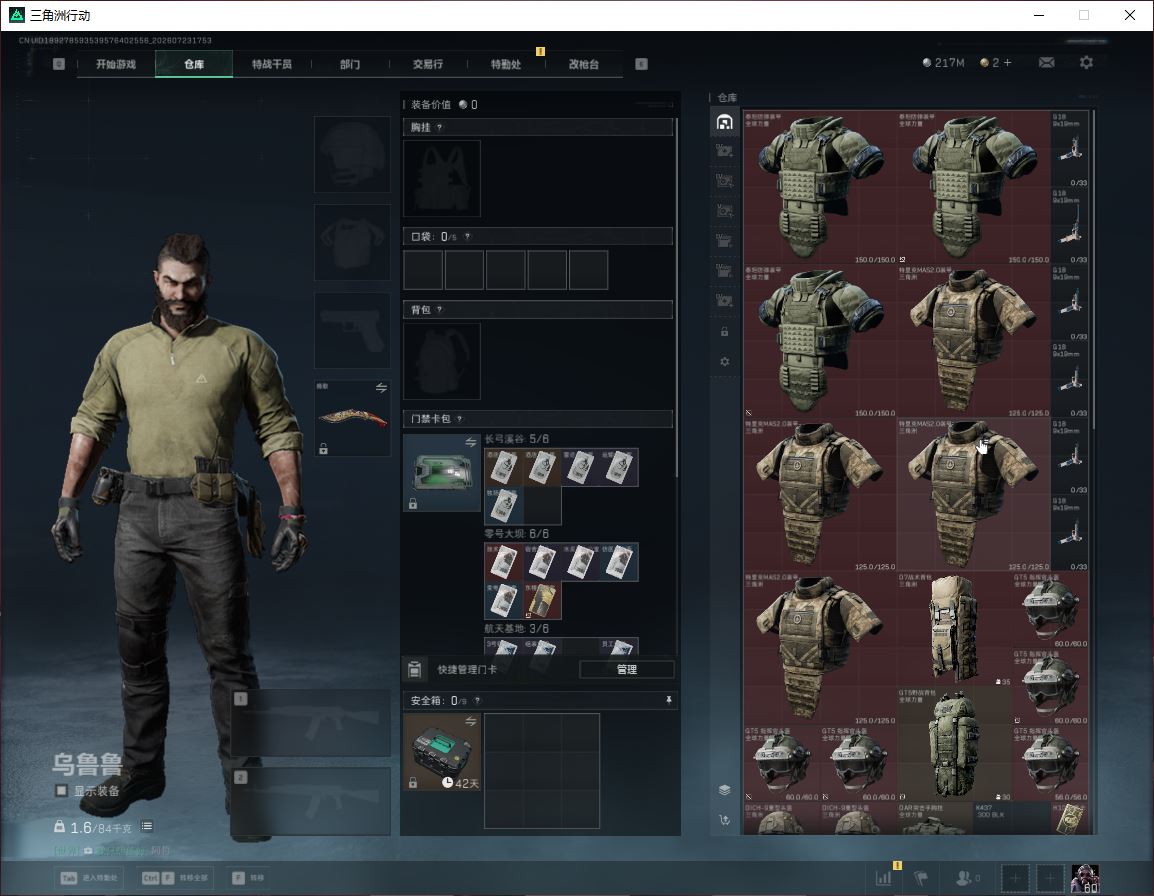This screenshot has height=896, width=1154.
Task: Select top-left green armor in warehouse
Action: click(x=820, y=188)
